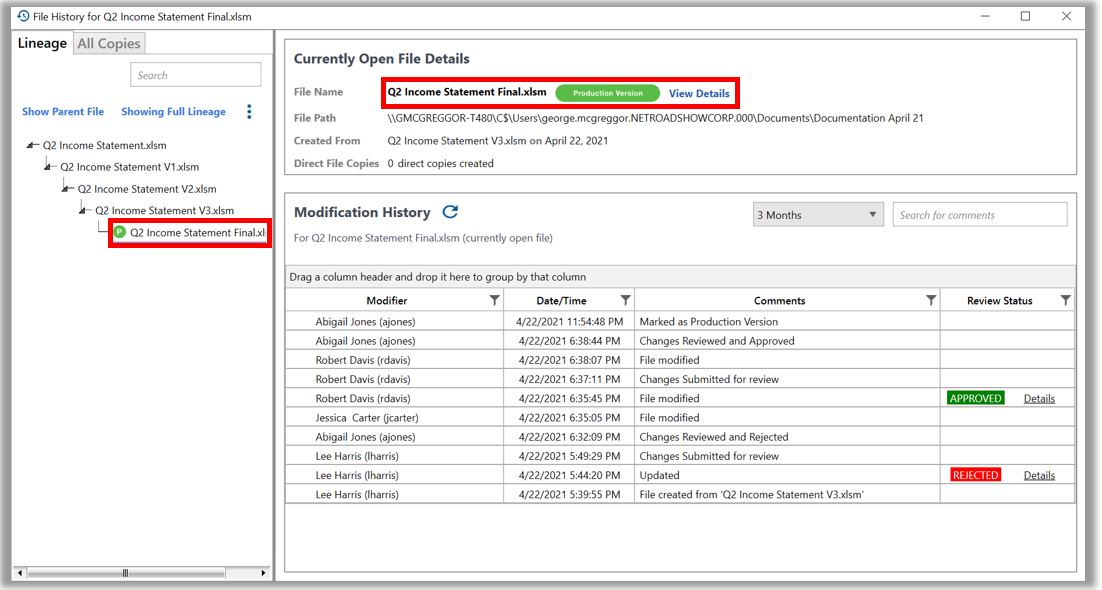The width and height of the screenshot is (1102, 590).
Task: Filter the Modifier column
Action: click(494, 300)
